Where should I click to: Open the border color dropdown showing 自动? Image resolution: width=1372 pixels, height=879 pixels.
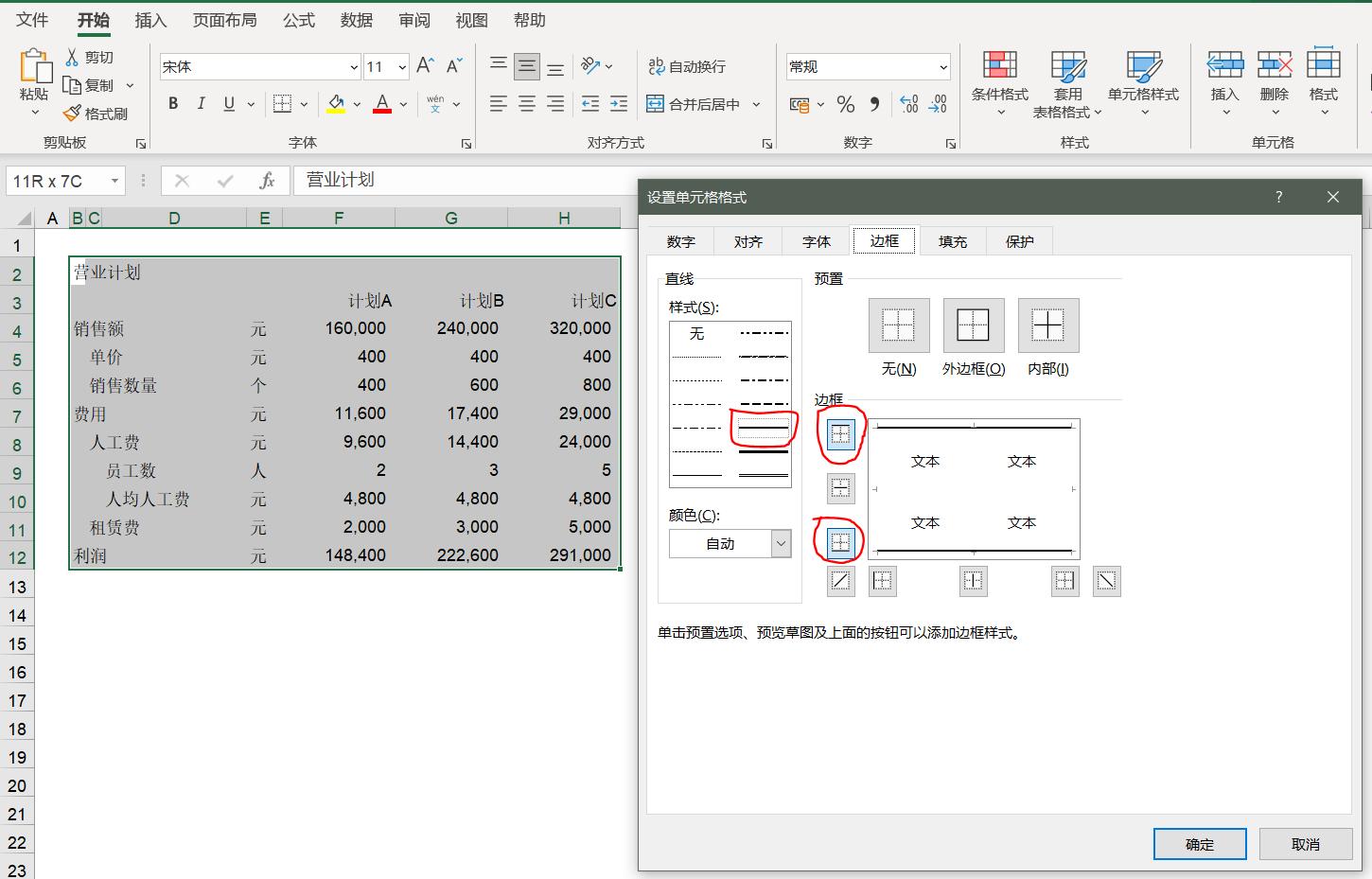(x=779, y=543)
